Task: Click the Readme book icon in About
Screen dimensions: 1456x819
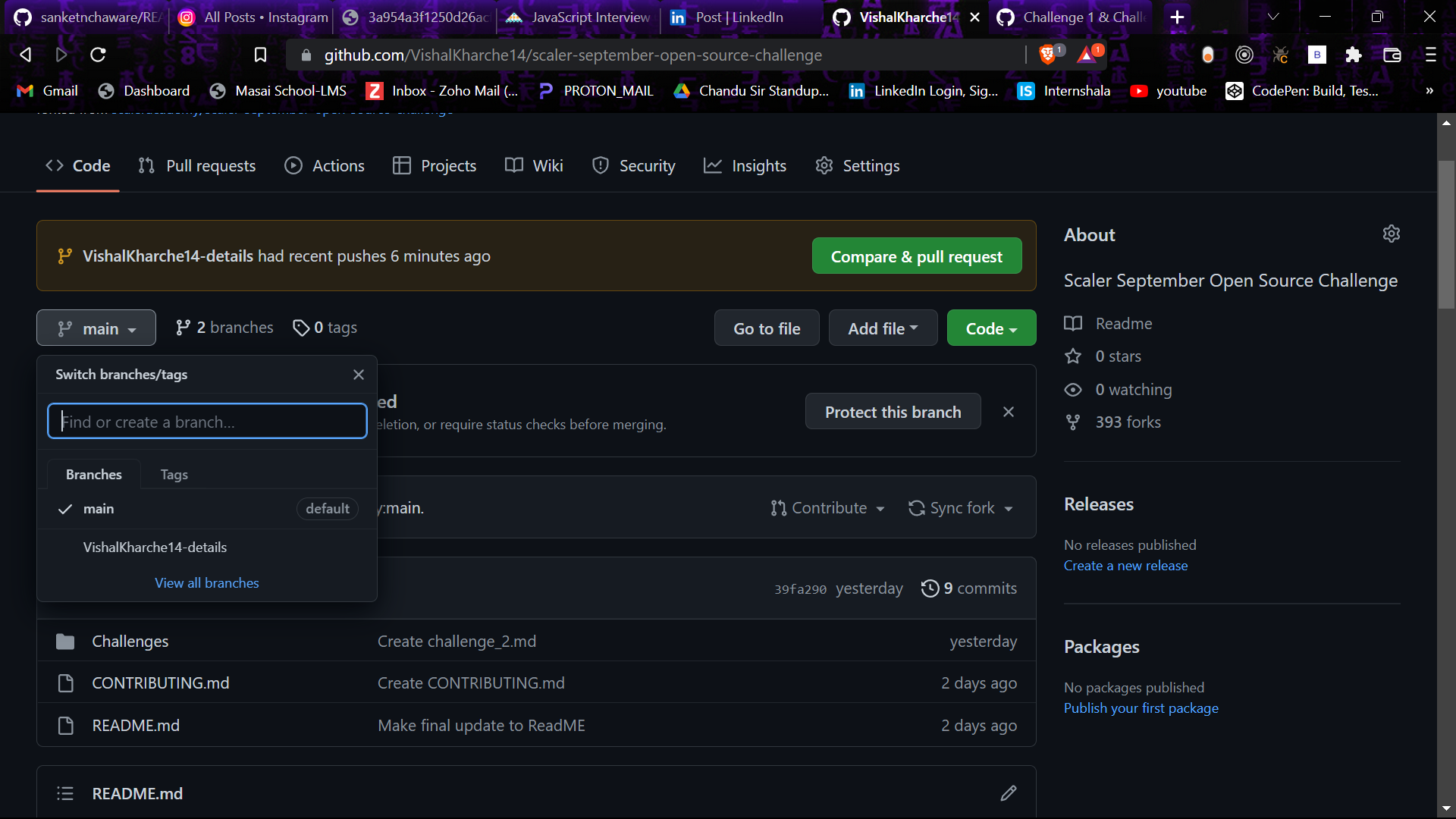Action: point(1074,323)
